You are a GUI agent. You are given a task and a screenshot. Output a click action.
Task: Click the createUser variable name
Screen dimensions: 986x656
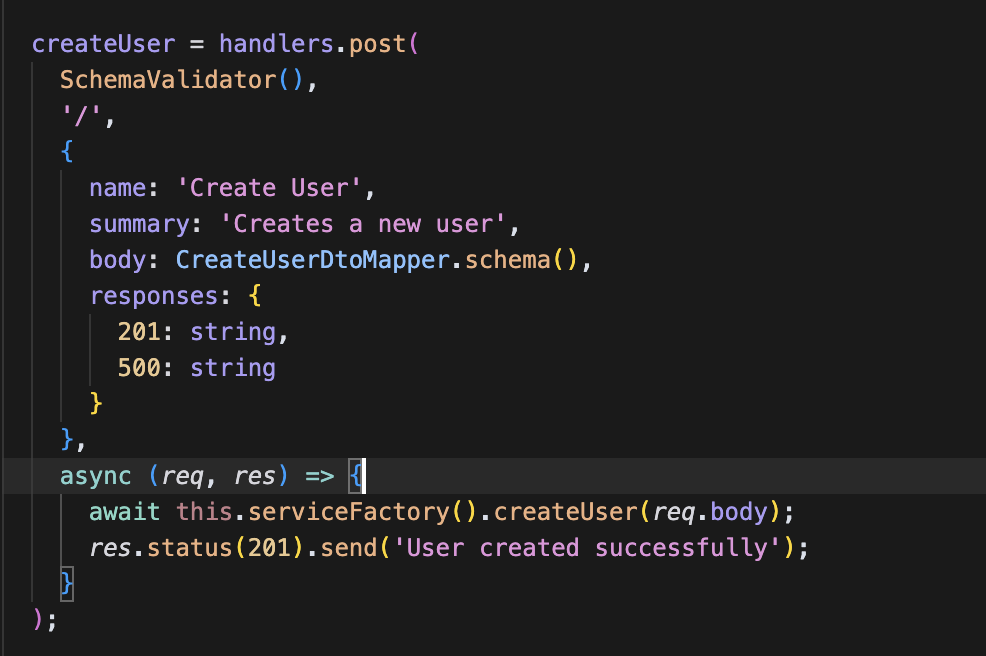pos(102,43)
